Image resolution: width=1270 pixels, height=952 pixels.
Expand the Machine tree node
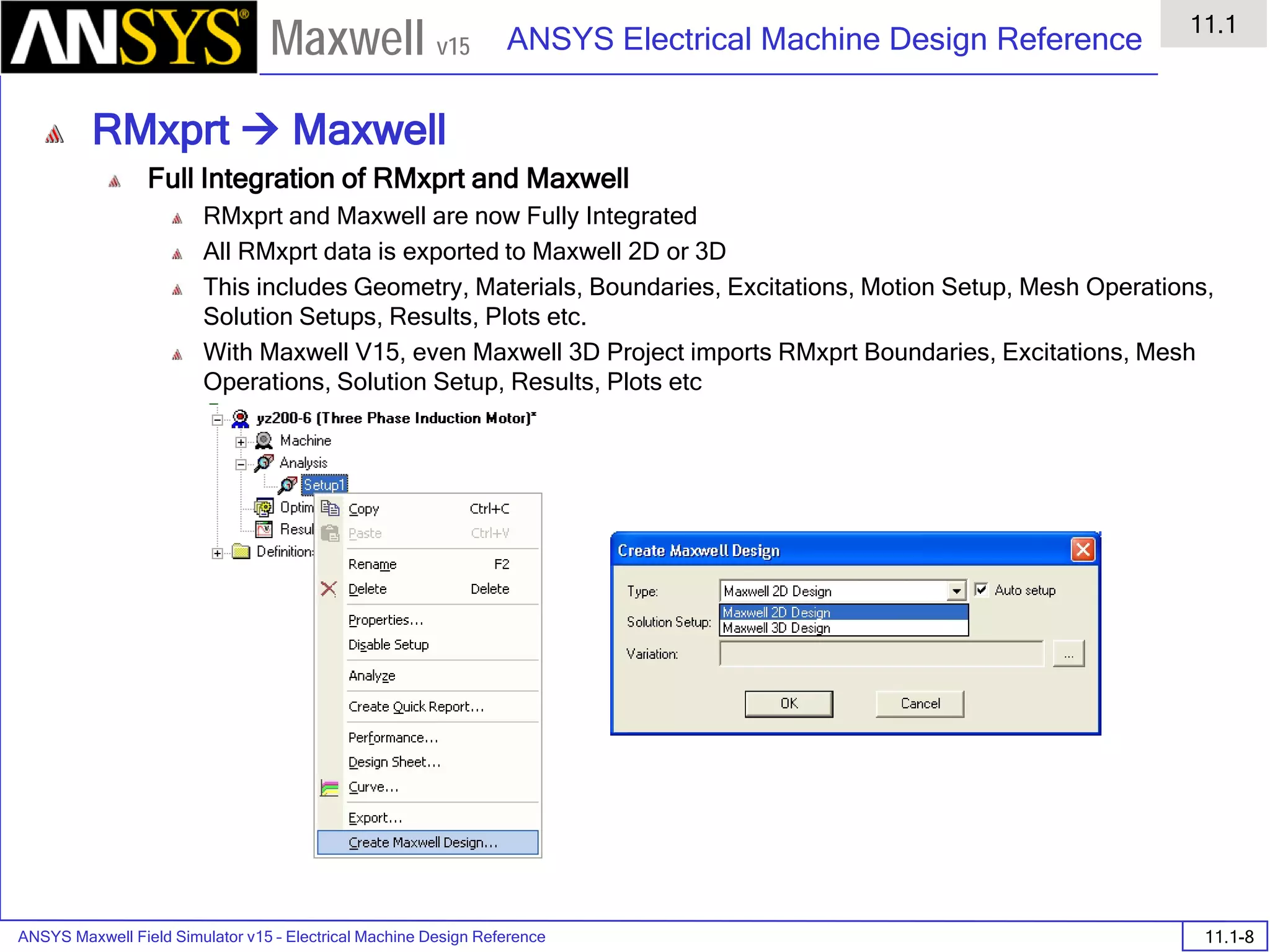tap(241, 442)
